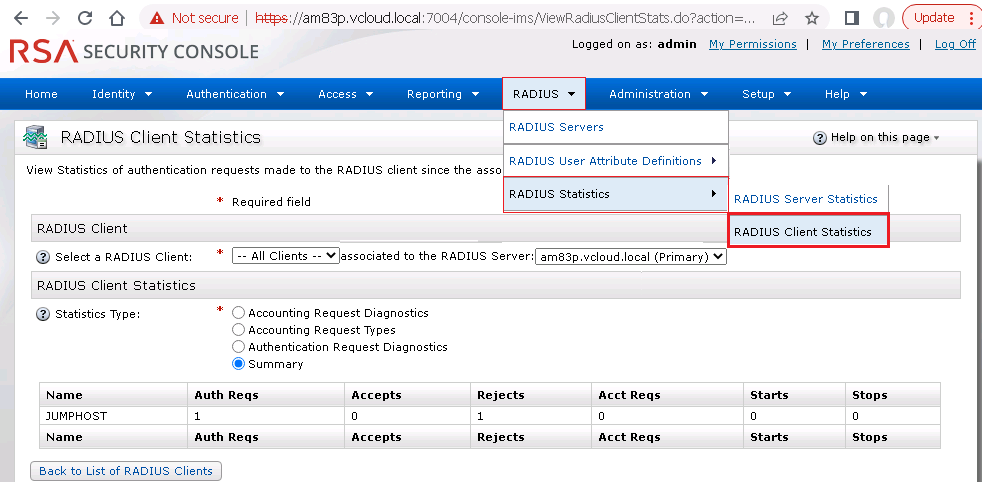Click the browser reload page icon
This screenshot has height=482, width=982.
click(85, 18)
